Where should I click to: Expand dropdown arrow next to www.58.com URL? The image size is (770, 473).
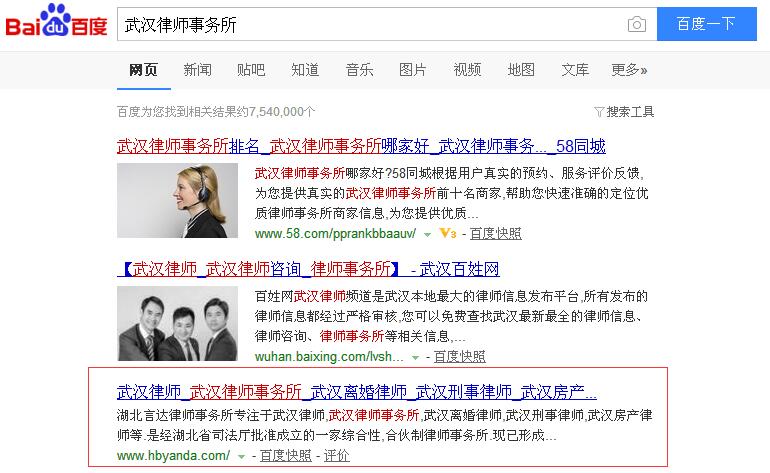(427, 234)
